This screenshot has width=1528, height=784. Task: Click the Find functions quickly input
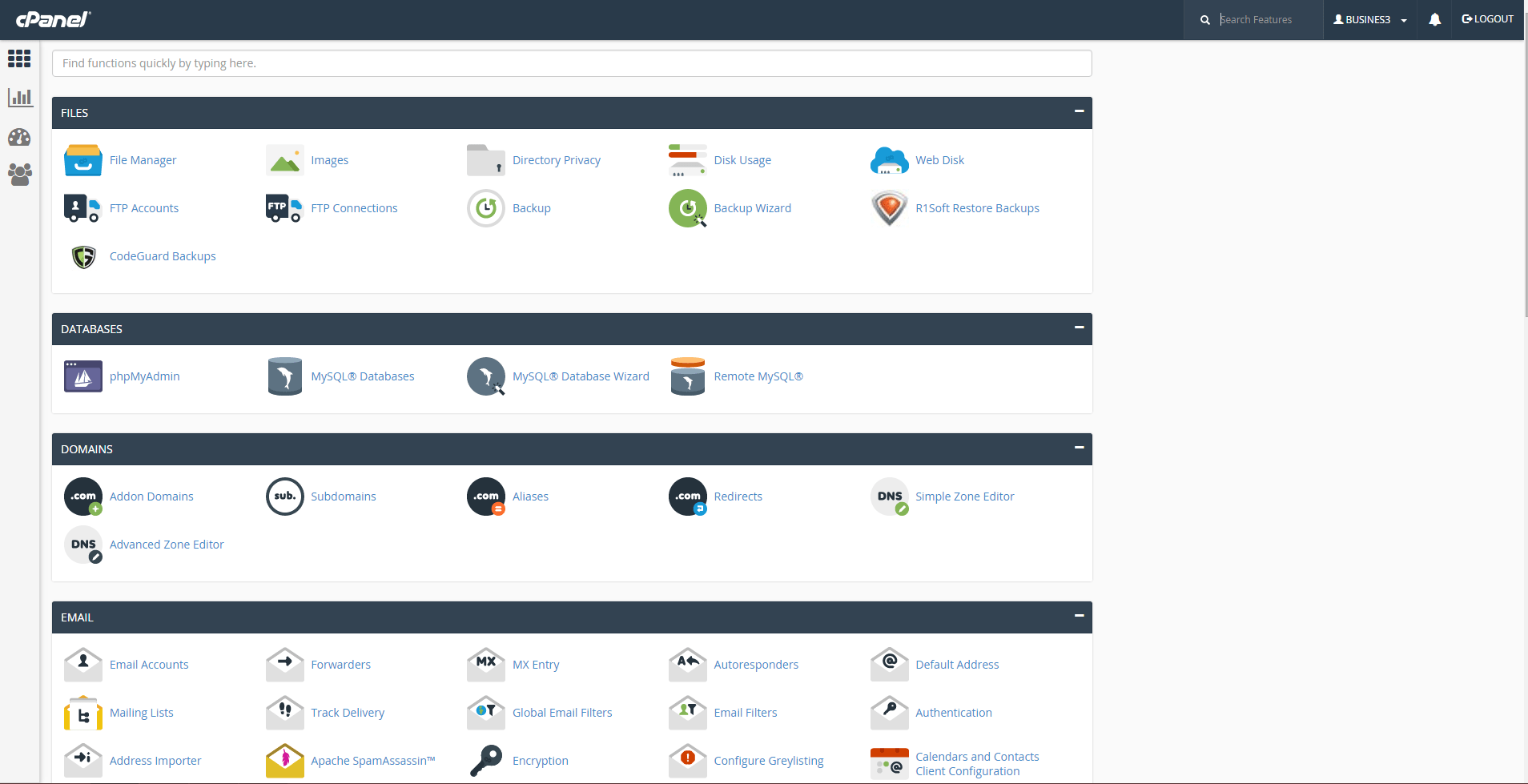coord(572,63)
